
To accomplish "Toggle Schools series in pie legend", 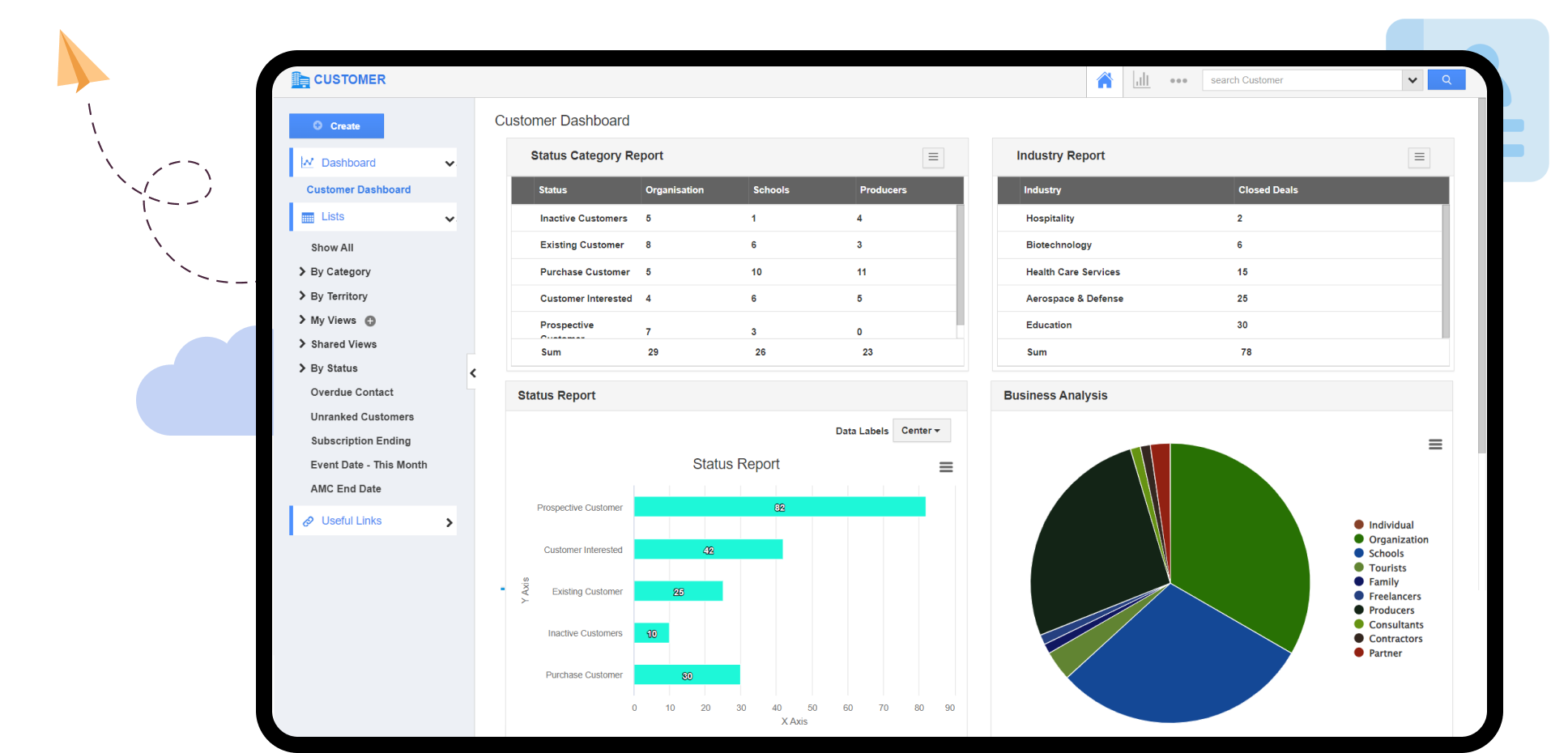I will 1386,554.
